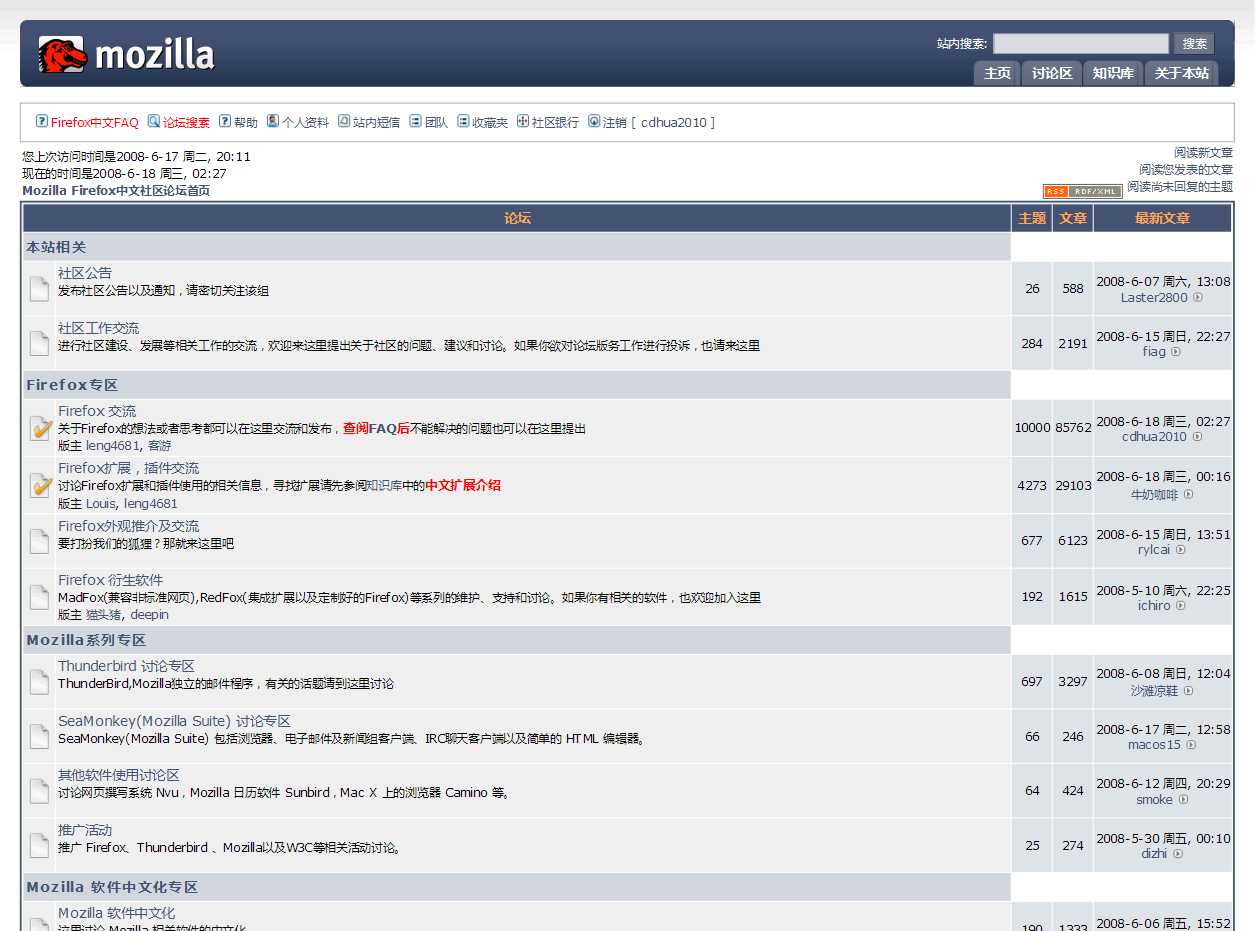Open moderator 客游 profile link
The height and width of the screenshot is (931, 1255).
click(159, 445)
